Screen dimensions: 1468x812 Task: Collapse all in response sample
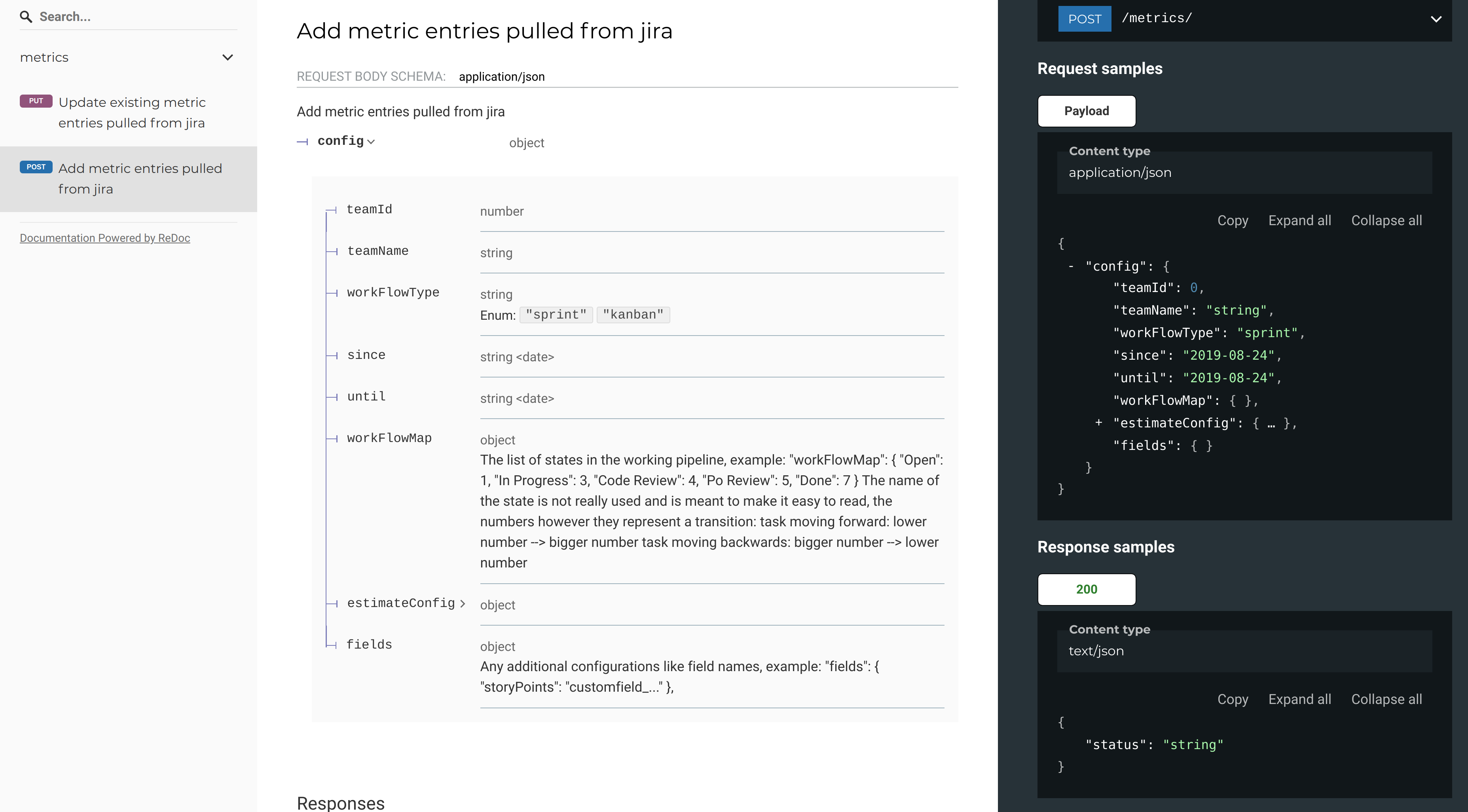[1386, 699]
